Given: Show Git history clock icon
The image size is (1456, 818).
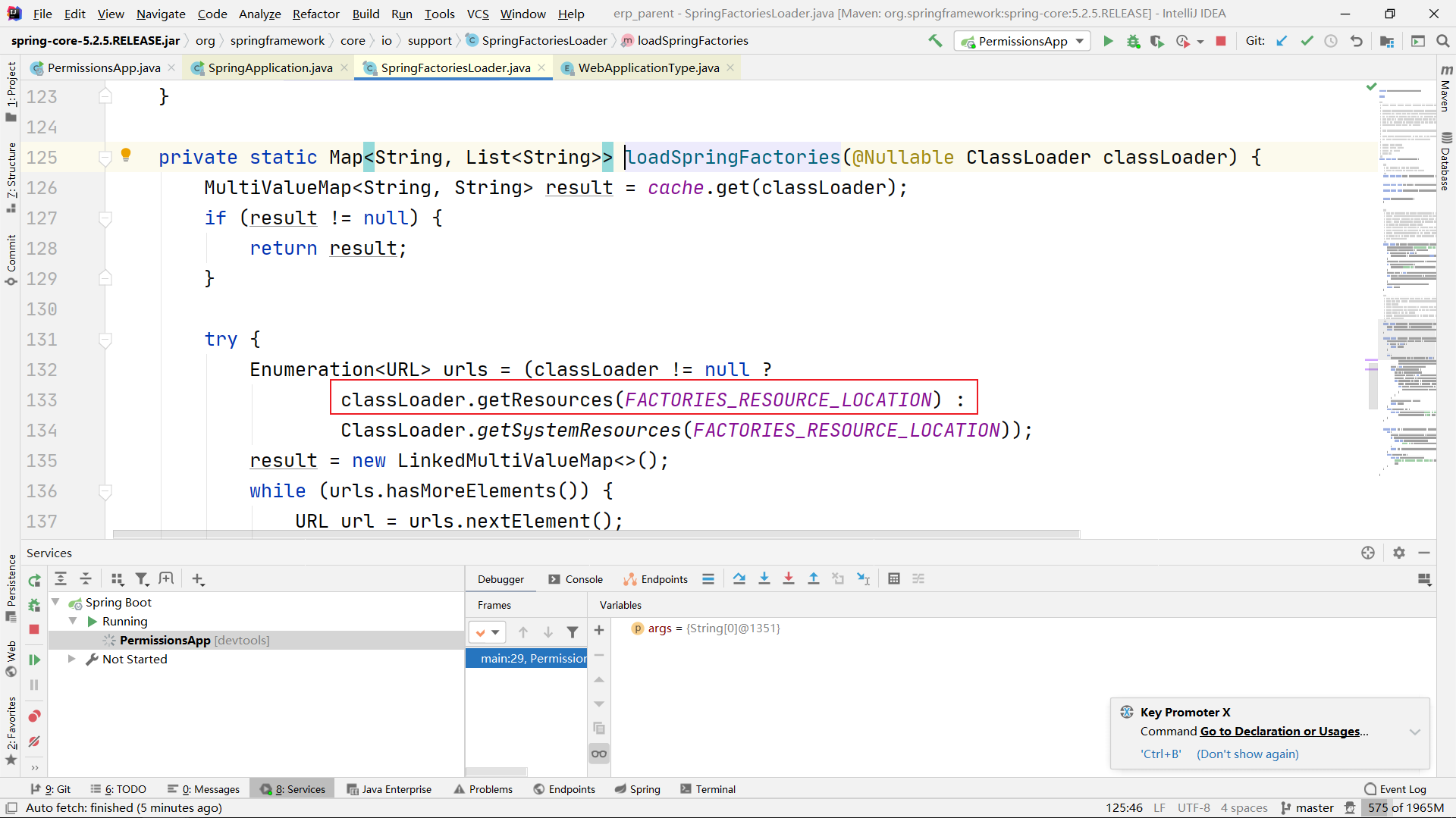Looking at the screenshot, I should click(1331, 41).
